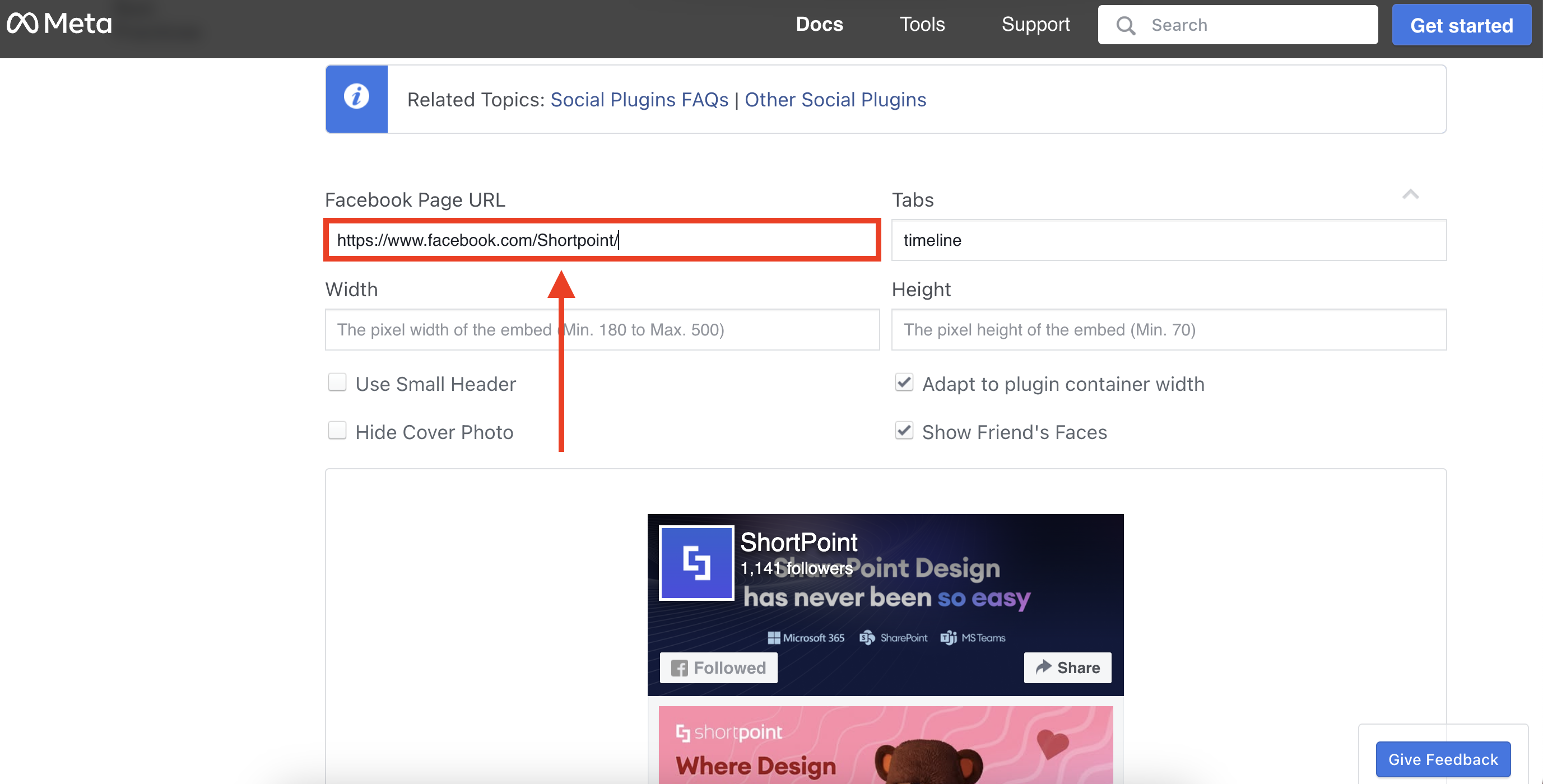Uncheck Adapt to plugin container width
Viewport: 1543px width, 784px height.
pos(904,383)
